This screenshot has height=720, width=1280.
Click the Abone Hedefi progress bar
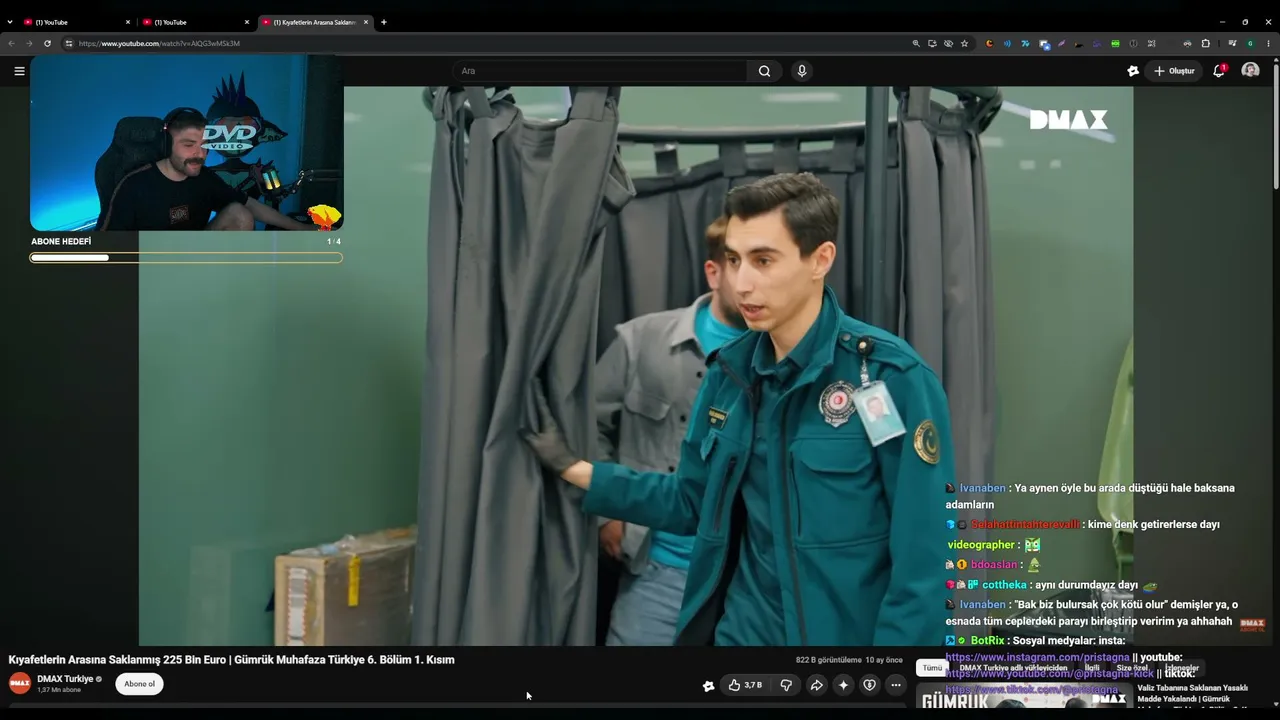click(x=186, y=258)
